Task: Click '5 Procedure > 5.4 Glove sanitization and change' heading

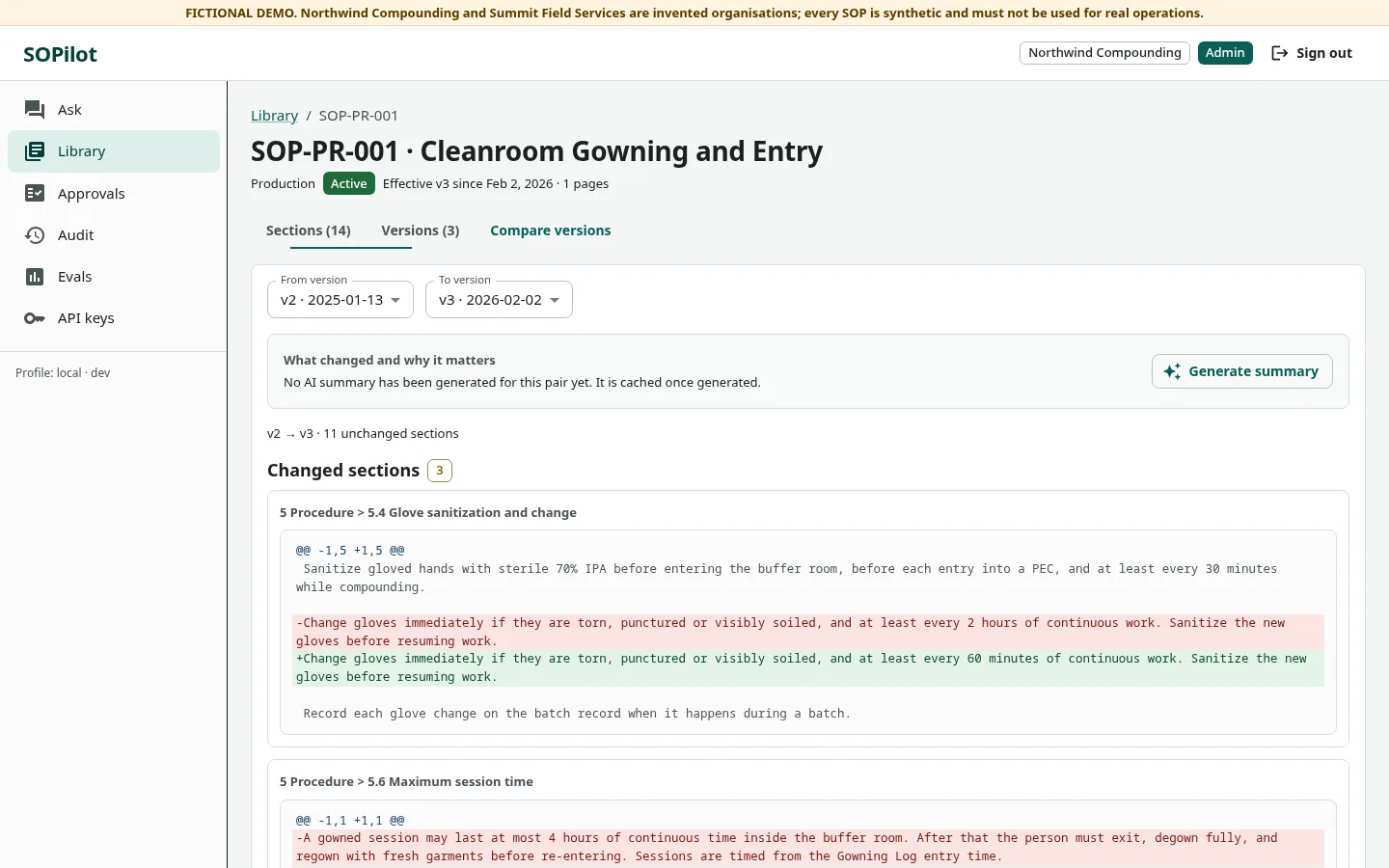Action: pos(428,513)
